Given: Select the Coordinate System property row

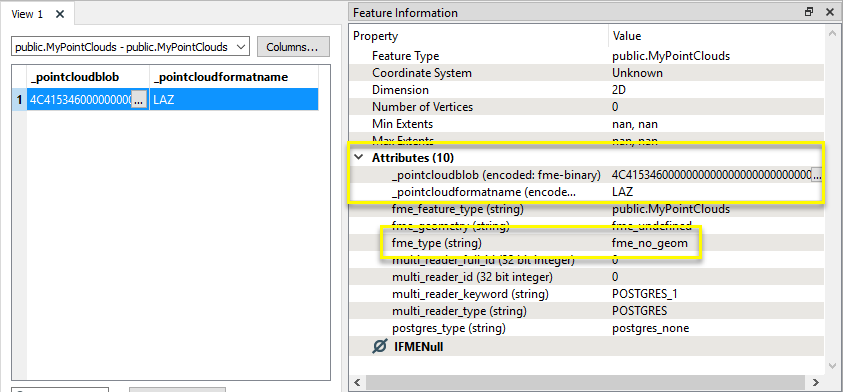Looking at the screenshot, I should click(x=587, y=73).
